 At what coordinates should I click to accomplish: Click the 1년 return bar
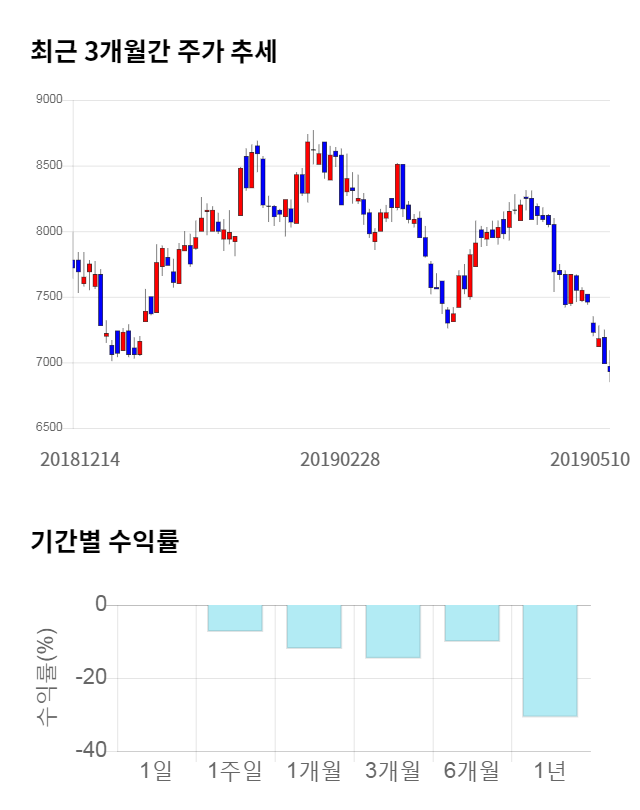pos(550,660)
